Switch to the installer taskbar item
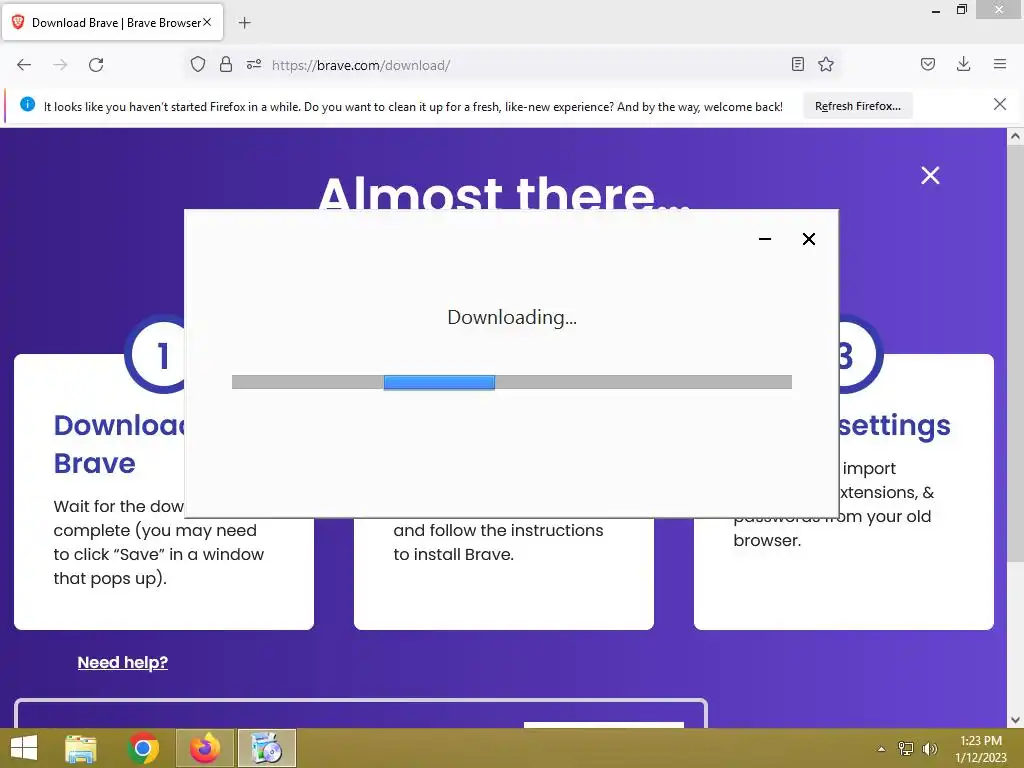The height and width of the screenshot is (768, 1024). pyautogui.click(x=266, y=748)
